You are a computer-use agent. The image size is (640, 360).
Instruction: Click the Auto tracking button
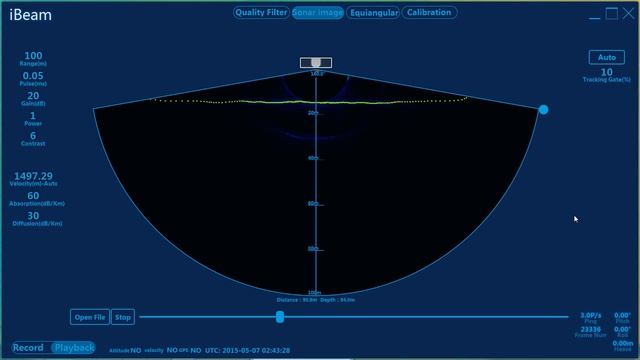tap(607, 57)
